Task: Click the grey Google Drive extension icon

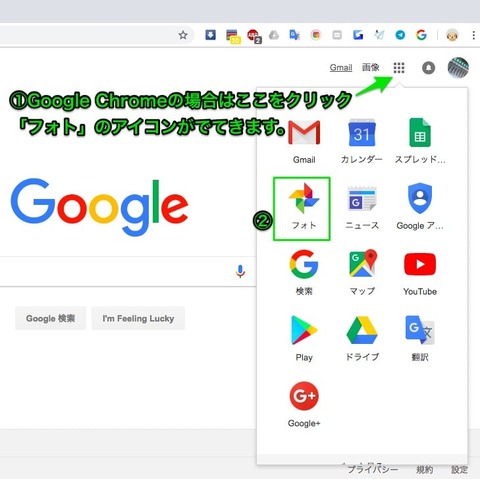Action: [x=274, y=35]
